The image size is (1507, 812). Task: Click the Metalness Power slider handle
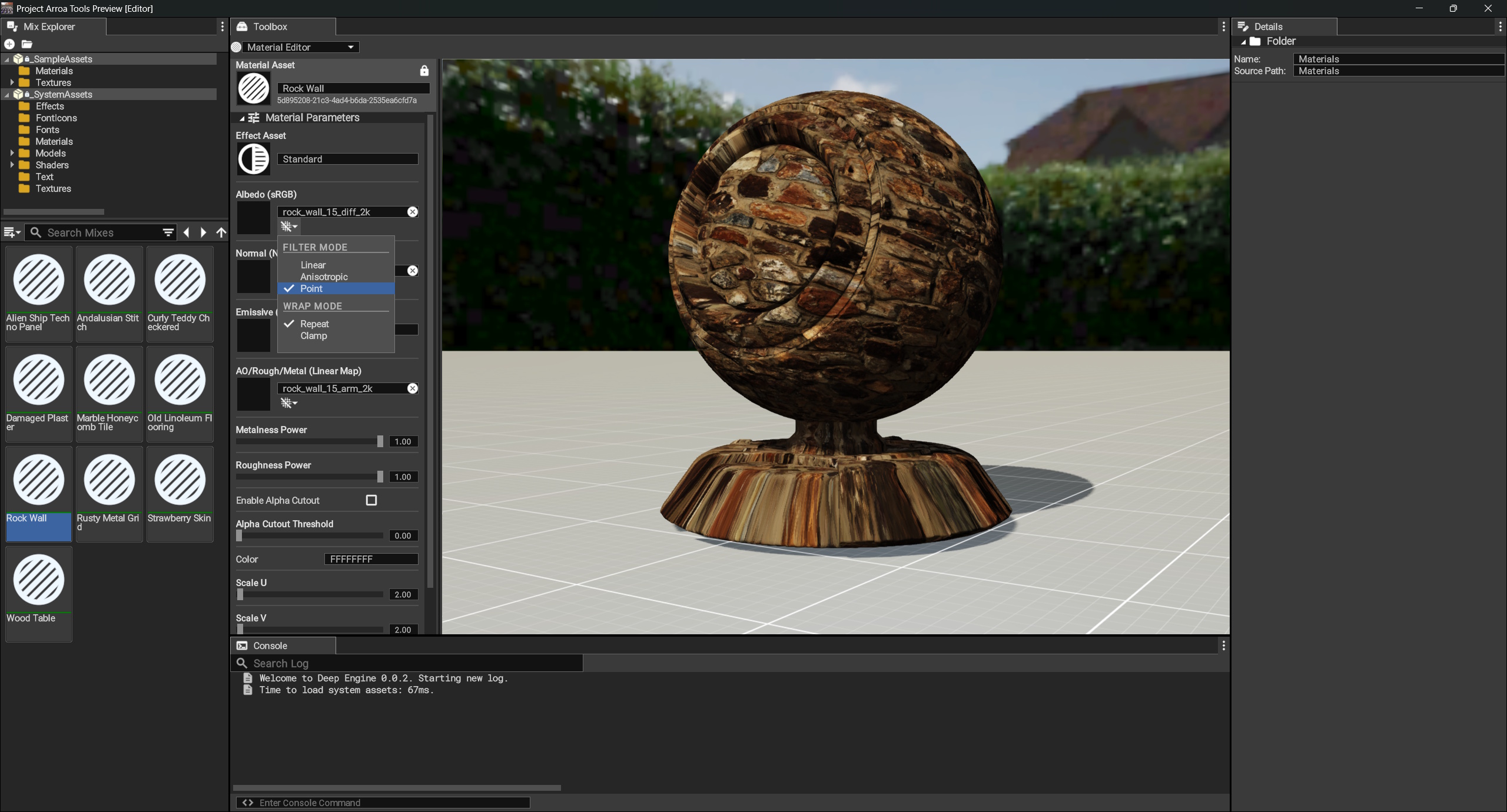click(x=380, y=441)
